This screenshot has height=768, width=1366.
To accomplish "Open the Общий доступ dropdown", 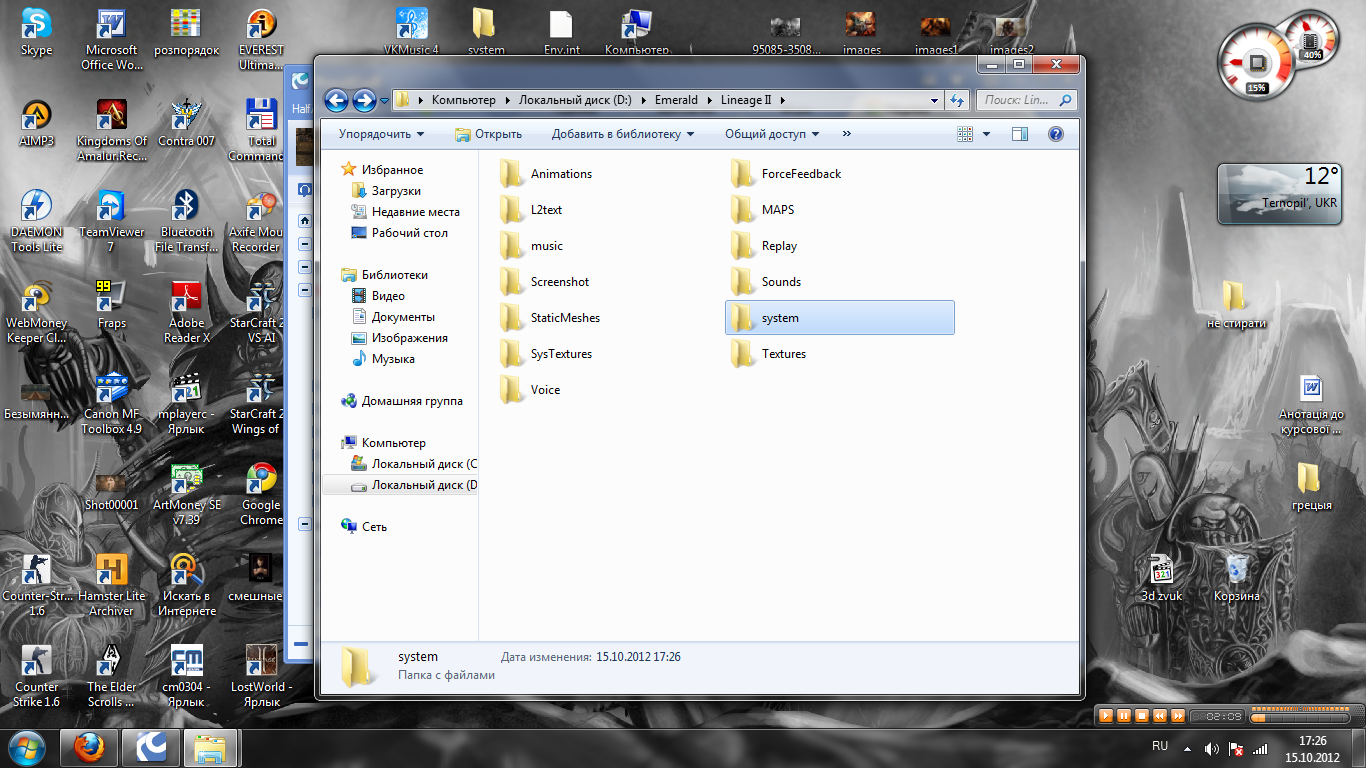I will pyautogui.click(x=772, y=134).
